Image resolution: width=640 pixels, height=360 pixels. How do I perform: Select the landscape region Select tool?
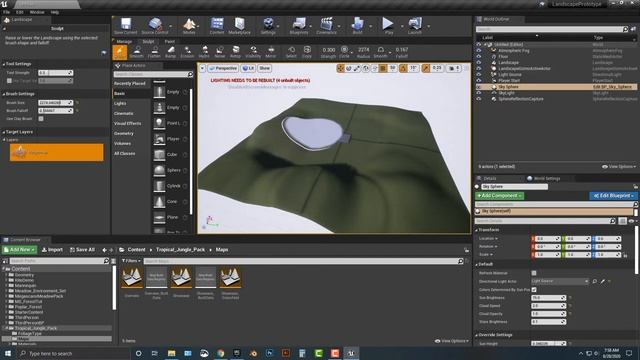pyautogui.click(x=291, y=52)
